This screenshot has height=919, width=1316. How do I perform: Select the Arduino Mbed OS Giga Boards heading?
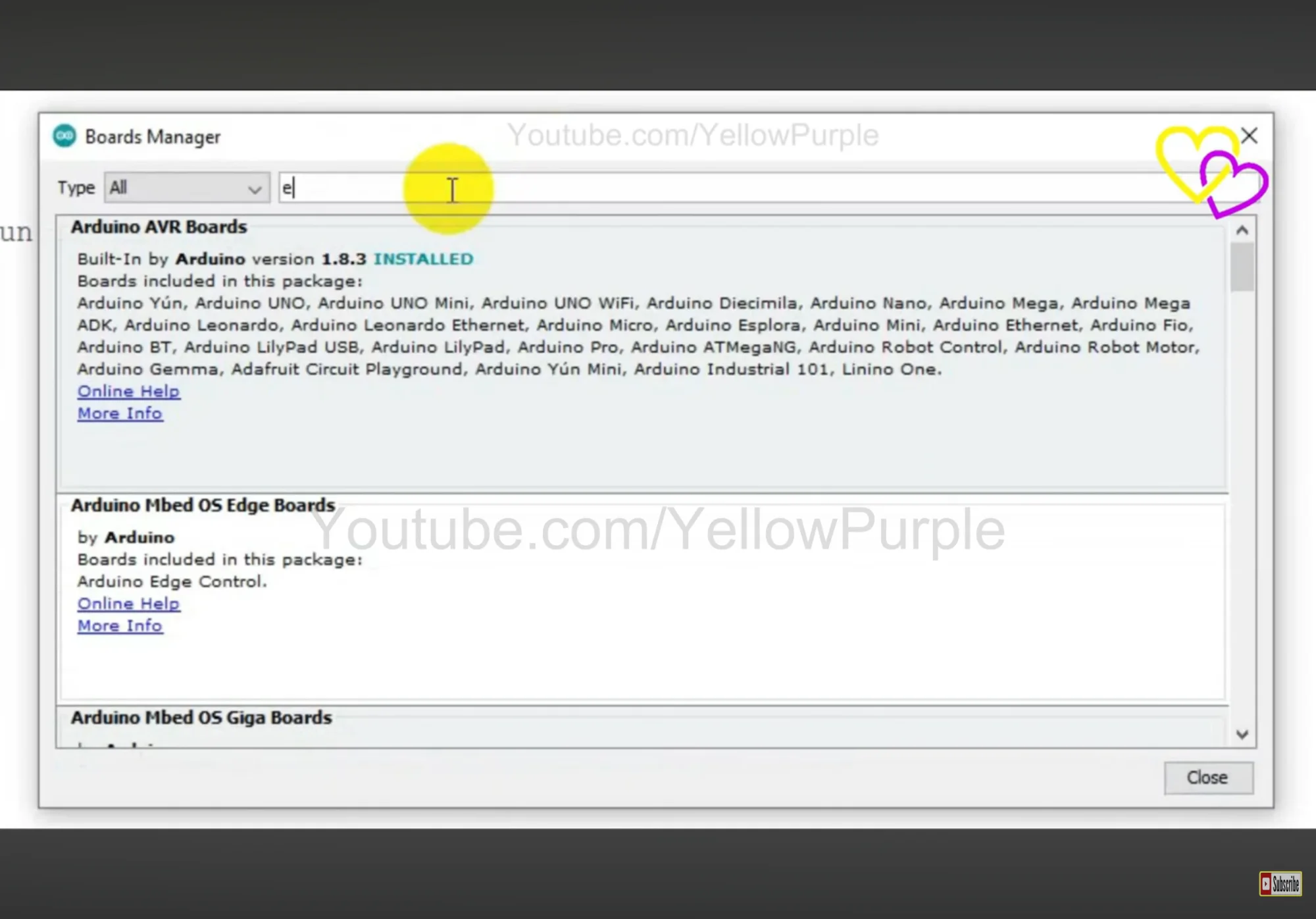201,718
